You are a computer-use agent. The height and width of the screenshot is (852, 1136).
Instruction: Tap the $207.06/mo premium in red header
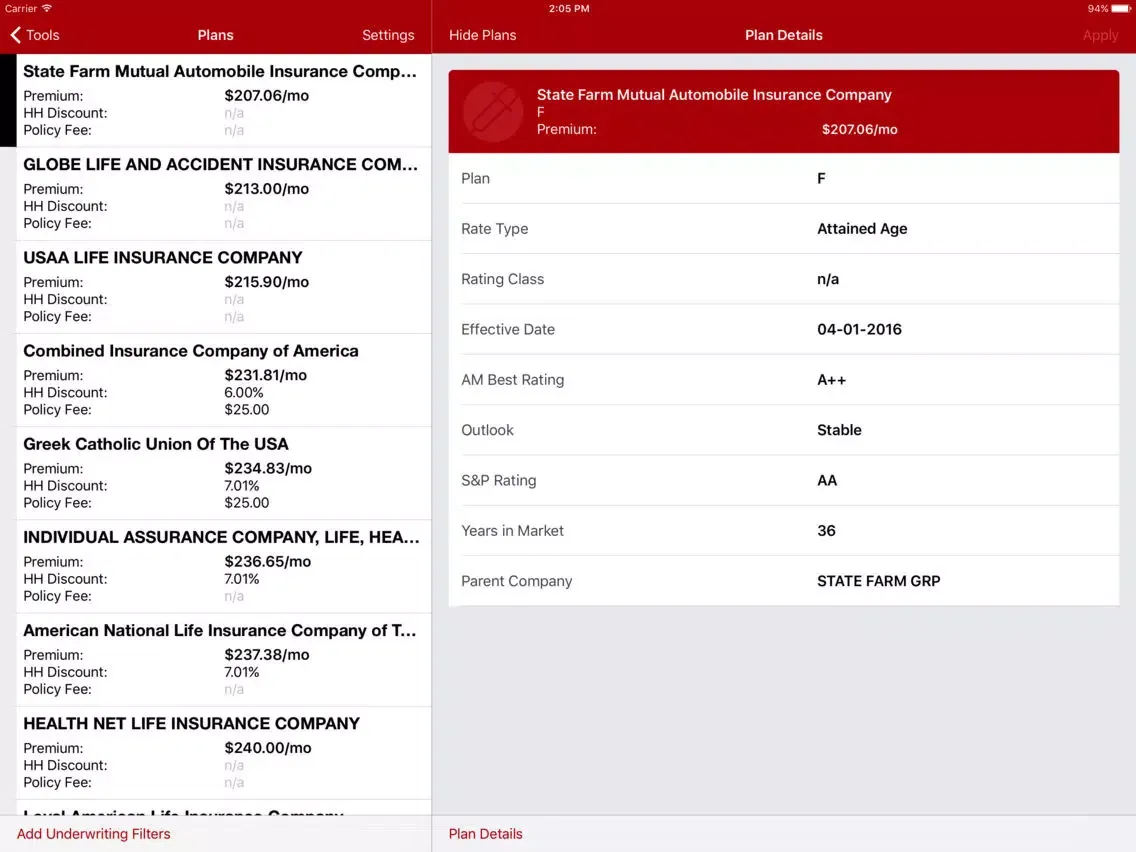pos(859,130)
